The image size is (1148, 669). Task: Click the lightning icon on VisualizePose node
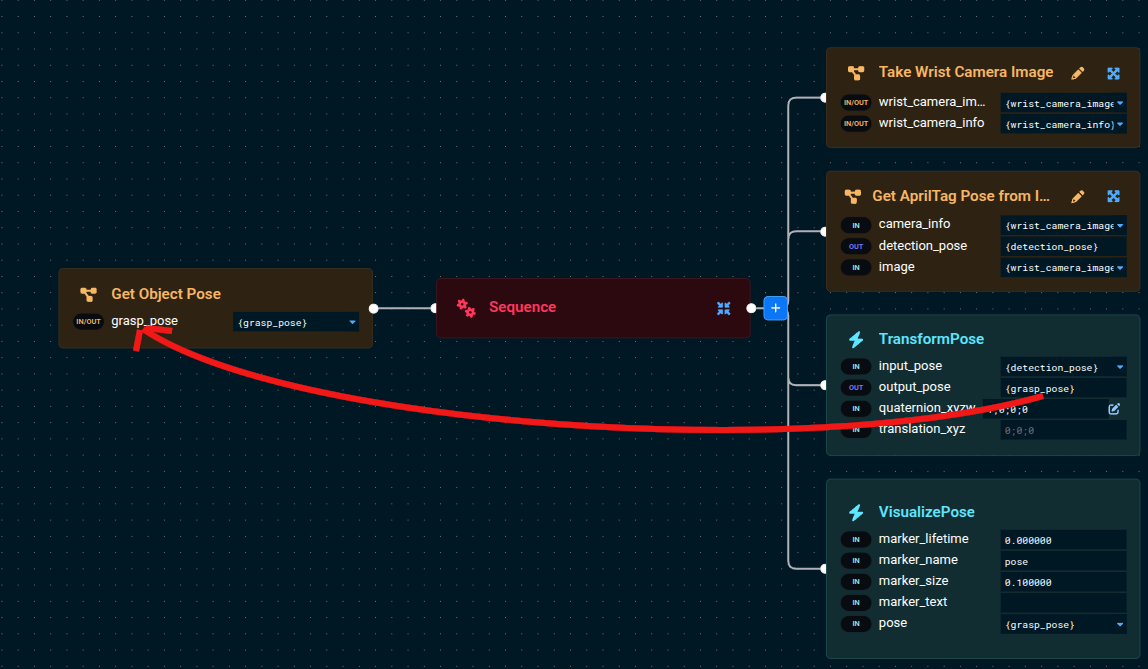point(856,512)
